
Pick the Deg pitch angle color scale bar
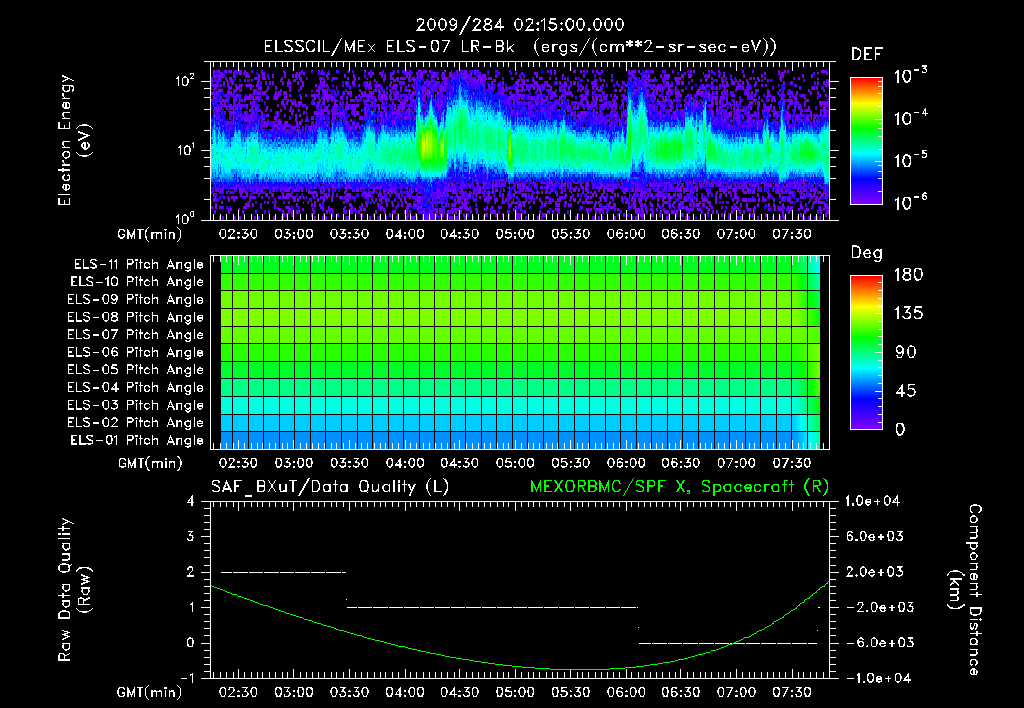[866, 353]
